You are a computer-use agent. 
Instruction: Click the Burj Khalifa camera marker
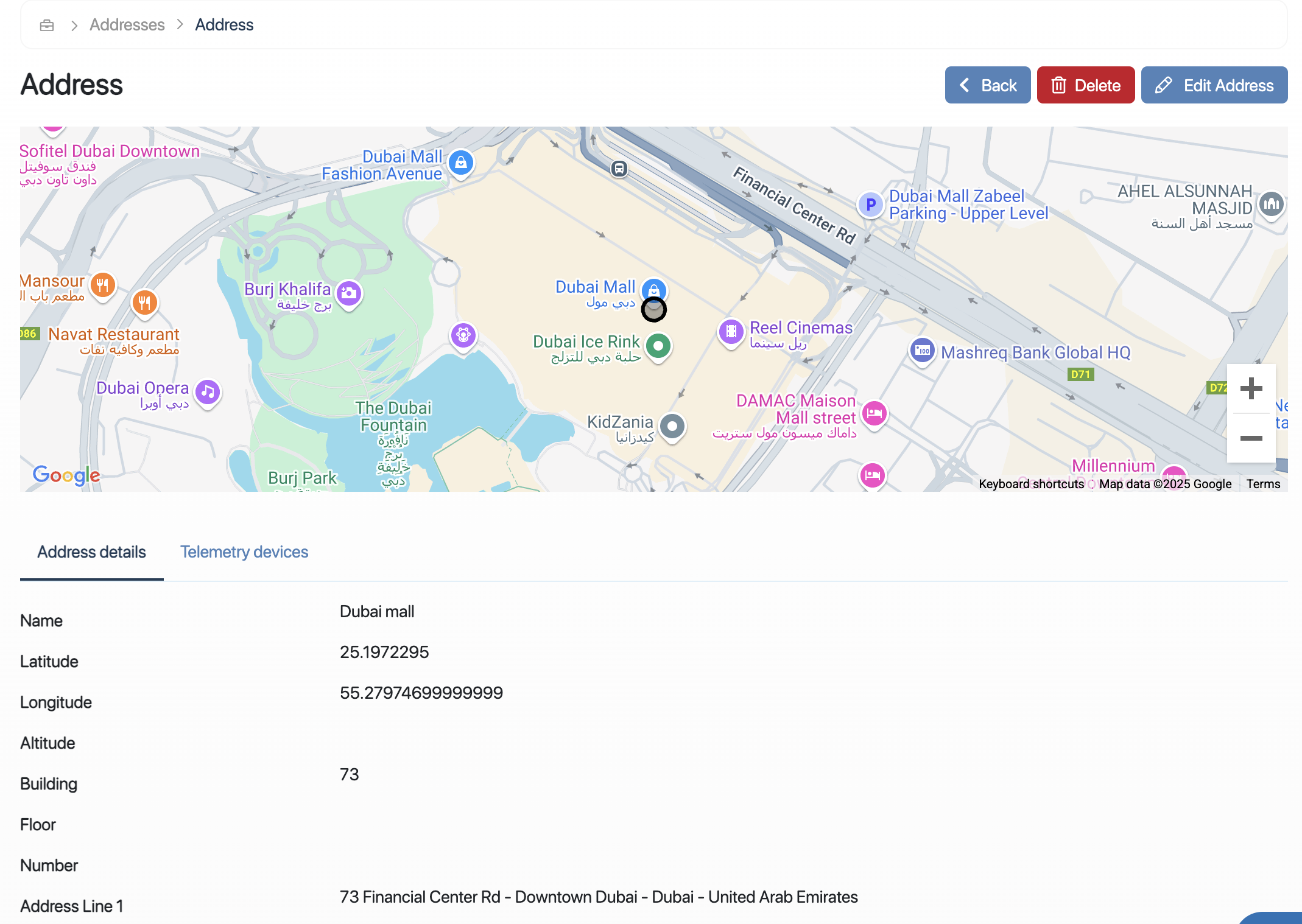point(349,293)
